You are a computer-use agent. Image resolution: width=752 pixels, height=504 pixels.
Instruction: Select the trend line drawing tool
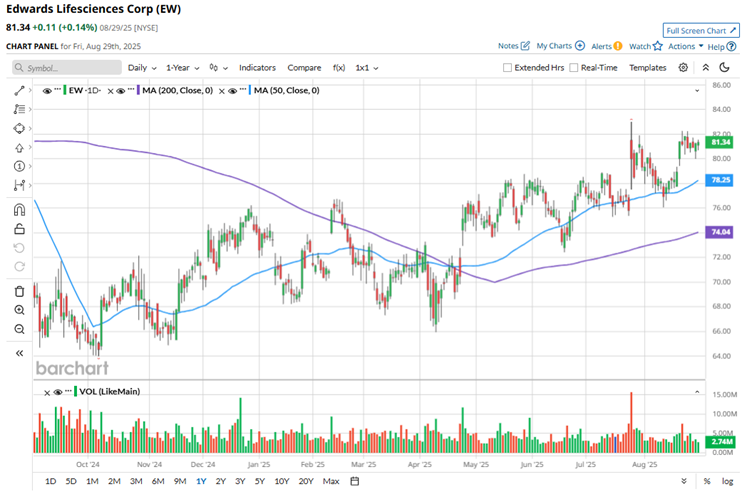(19, 90)
